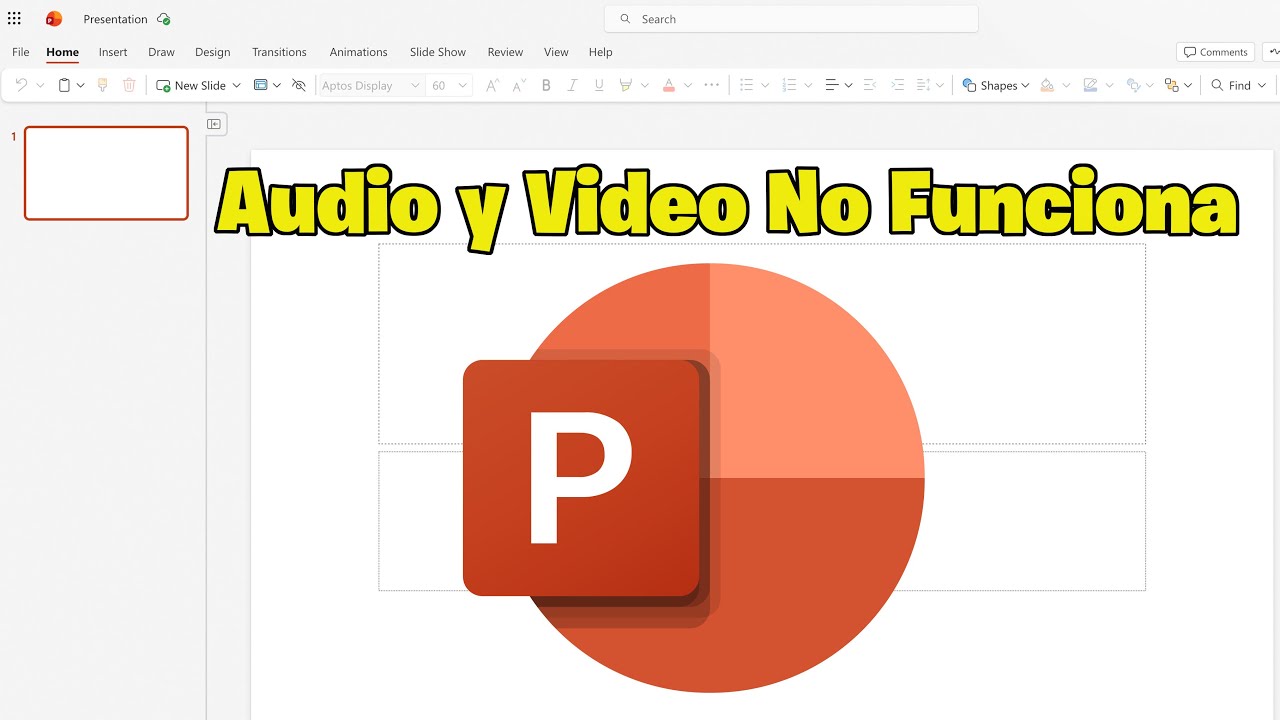Viewport: 1280px width, 720px height.
Task: Expand the line spacing arrow
Action: click(x=940, y=85)
